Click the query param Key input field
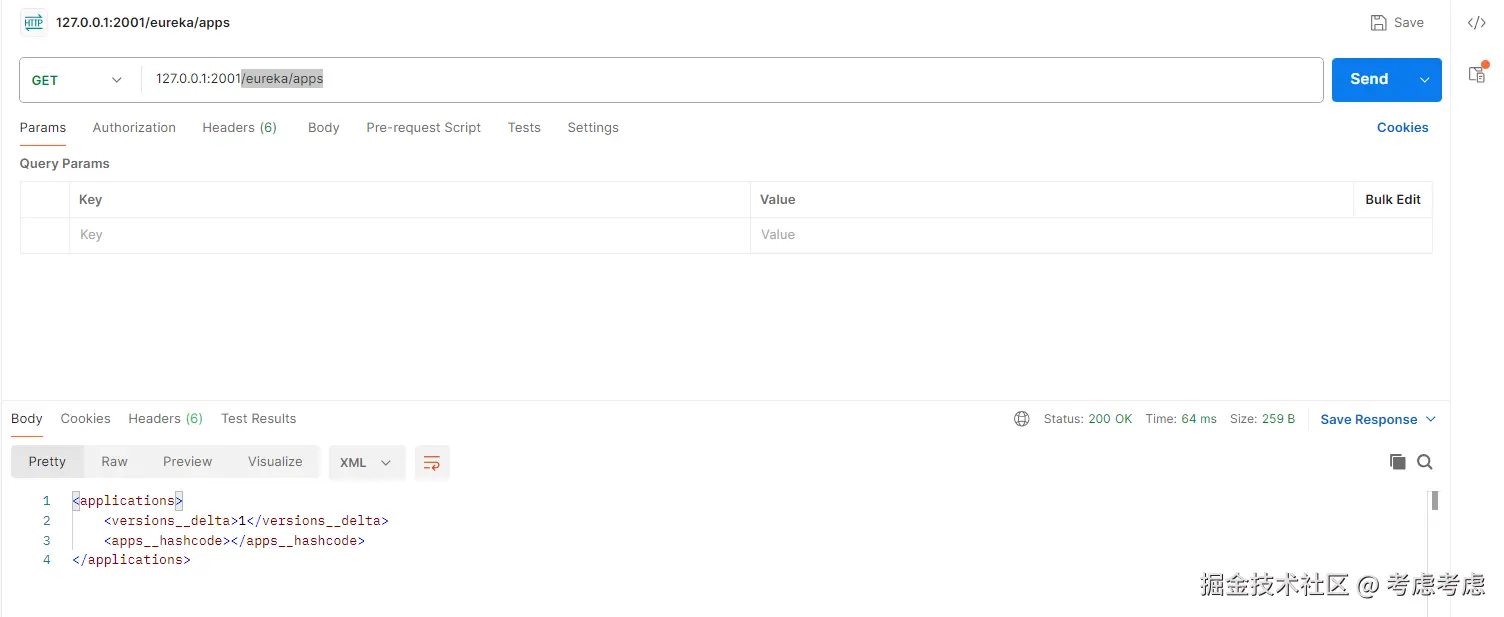 coord(410,235)
